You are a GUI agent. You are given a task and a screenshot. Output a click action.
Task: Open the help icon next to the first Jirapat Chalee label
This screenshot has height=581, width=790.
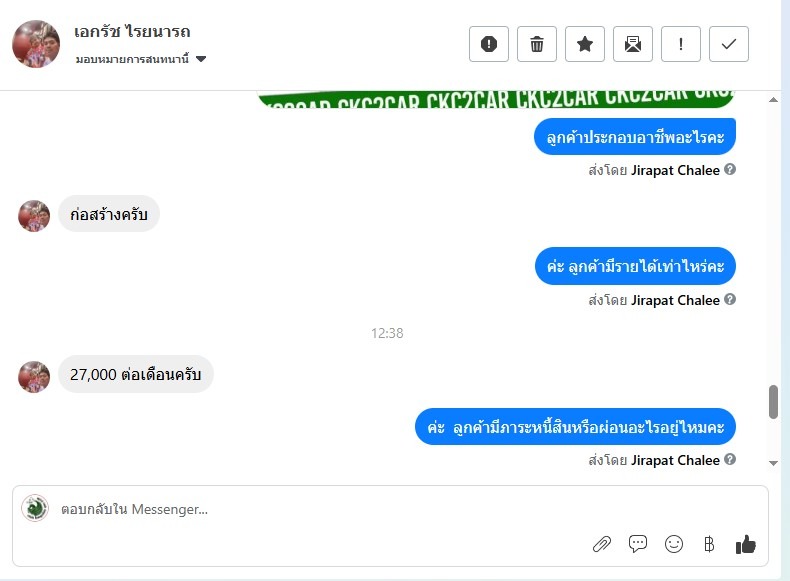pos(730,169)
